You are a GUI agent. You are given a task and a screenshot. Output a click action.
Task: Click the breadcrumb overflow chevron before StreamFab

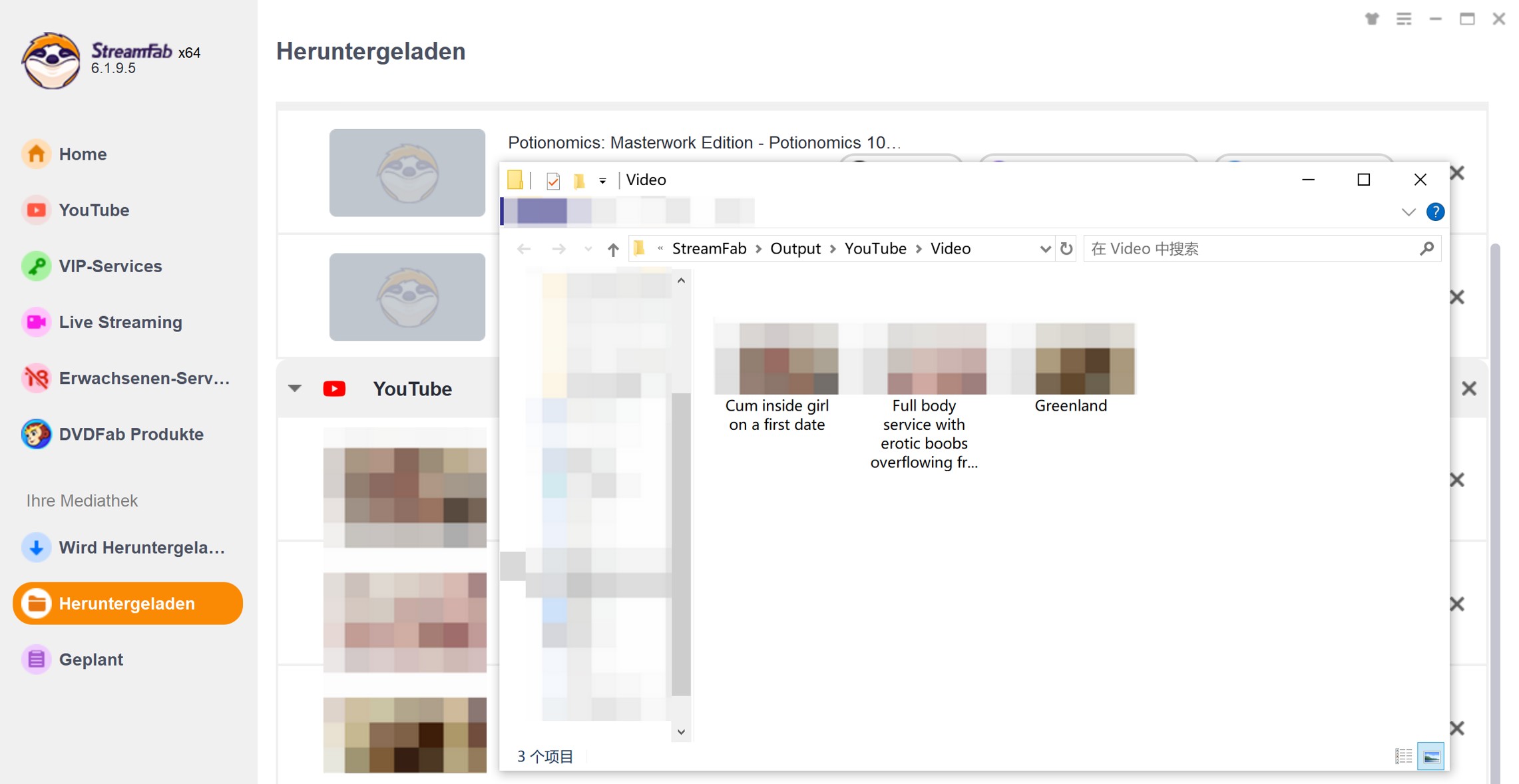coord(660,248)
